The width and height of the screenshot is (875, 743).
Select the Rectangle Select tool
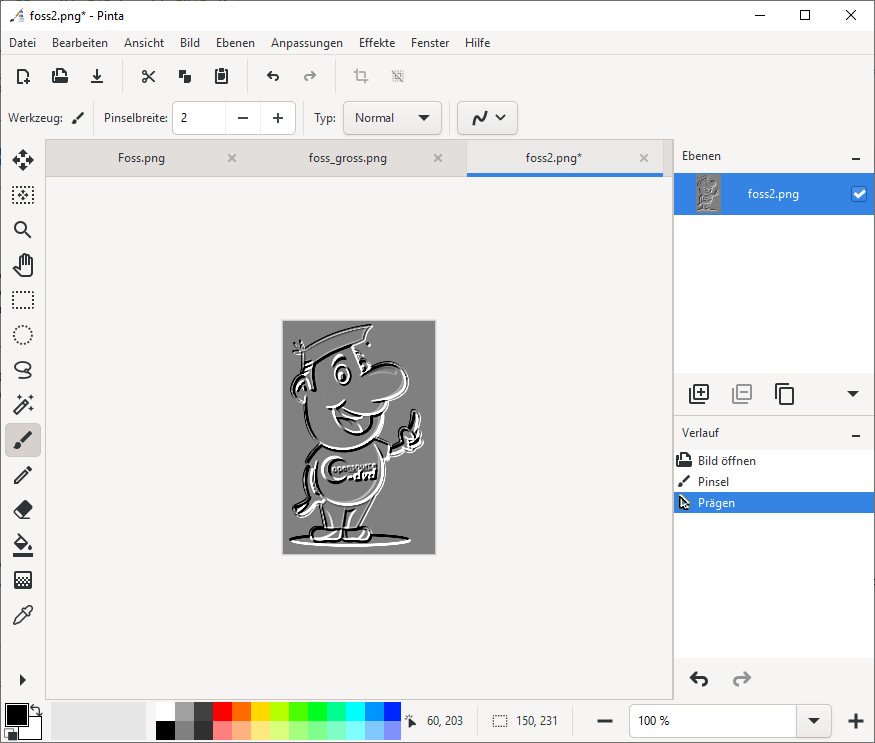click(x=23, y=300)
